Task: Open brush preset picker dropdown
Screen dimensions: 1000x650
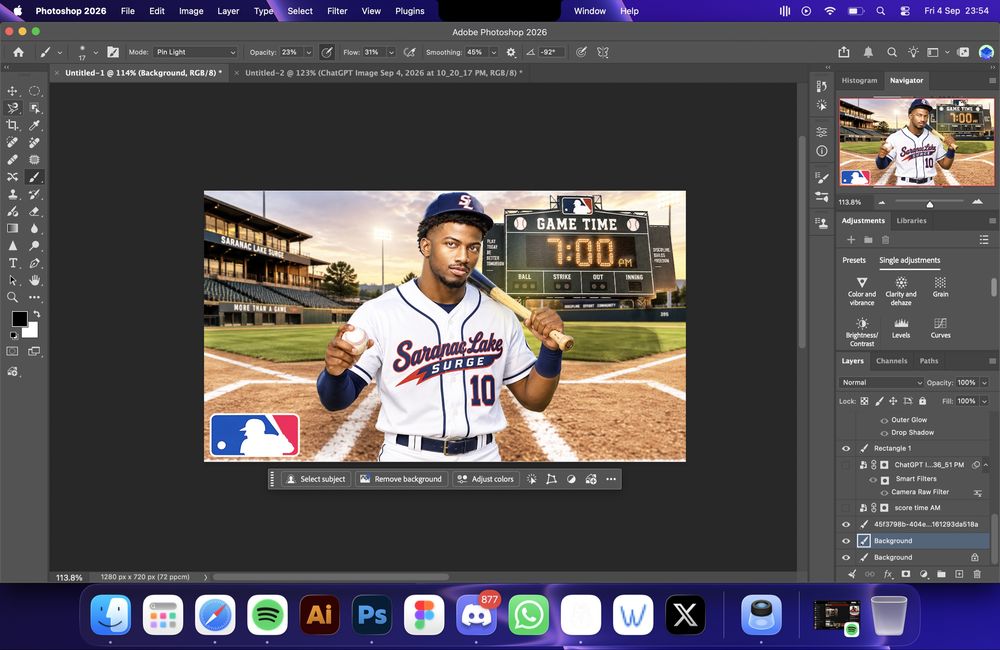Action: point(96,52)
